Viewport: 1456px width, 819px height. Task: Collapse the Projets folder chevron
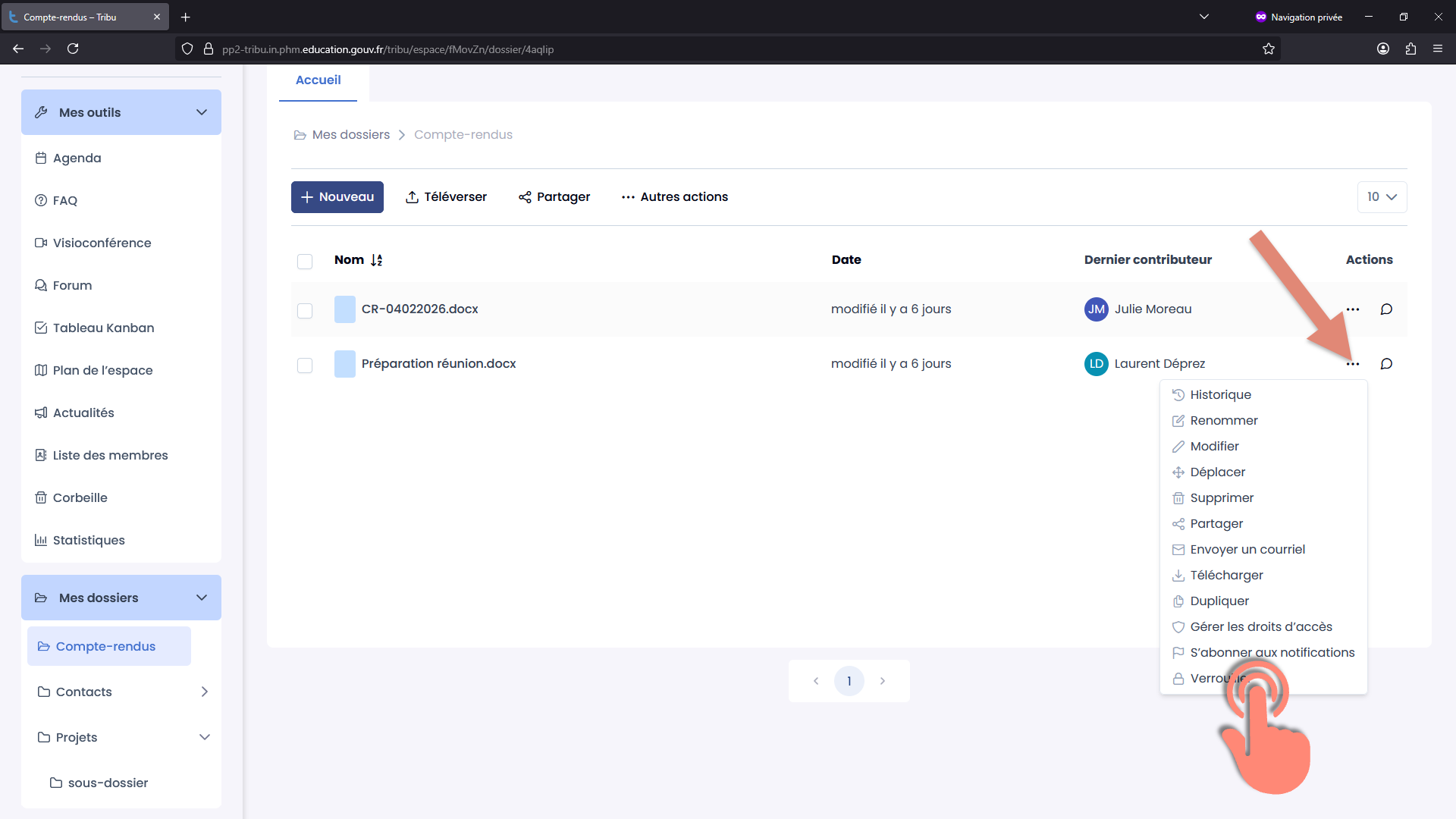click(x=204, y=737)
